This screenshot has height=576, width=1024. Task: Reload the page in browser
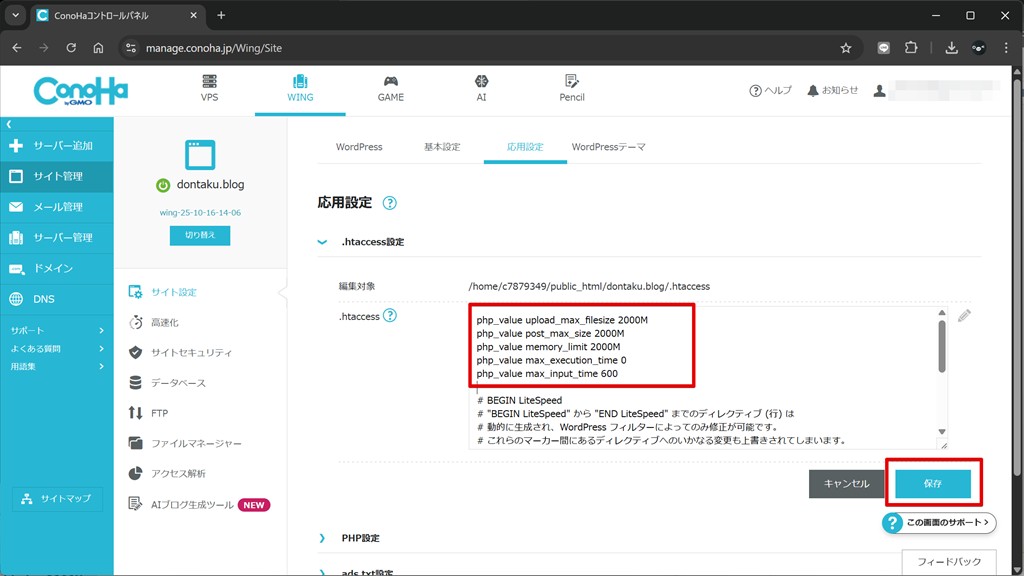[71, 48]
